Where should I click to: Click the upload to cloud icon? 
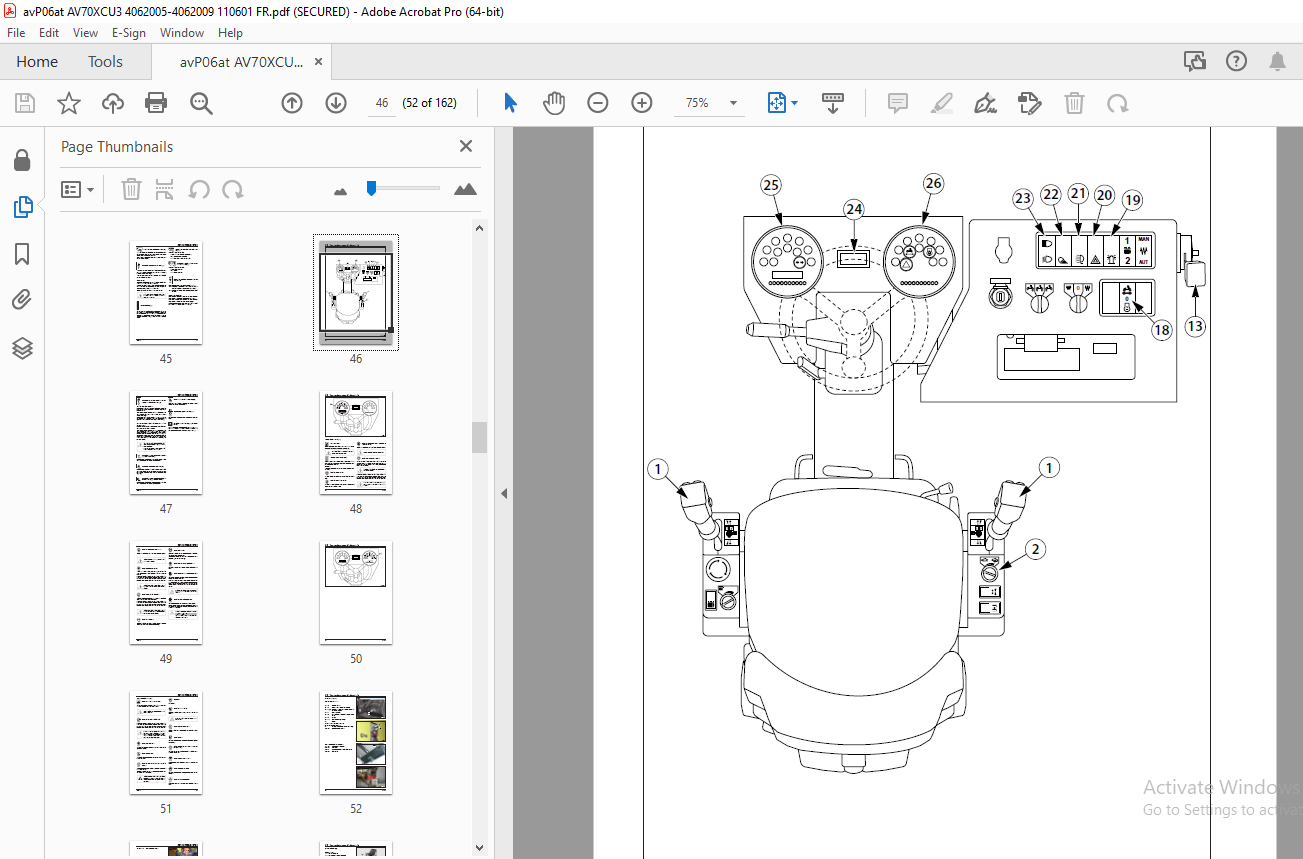113,103
